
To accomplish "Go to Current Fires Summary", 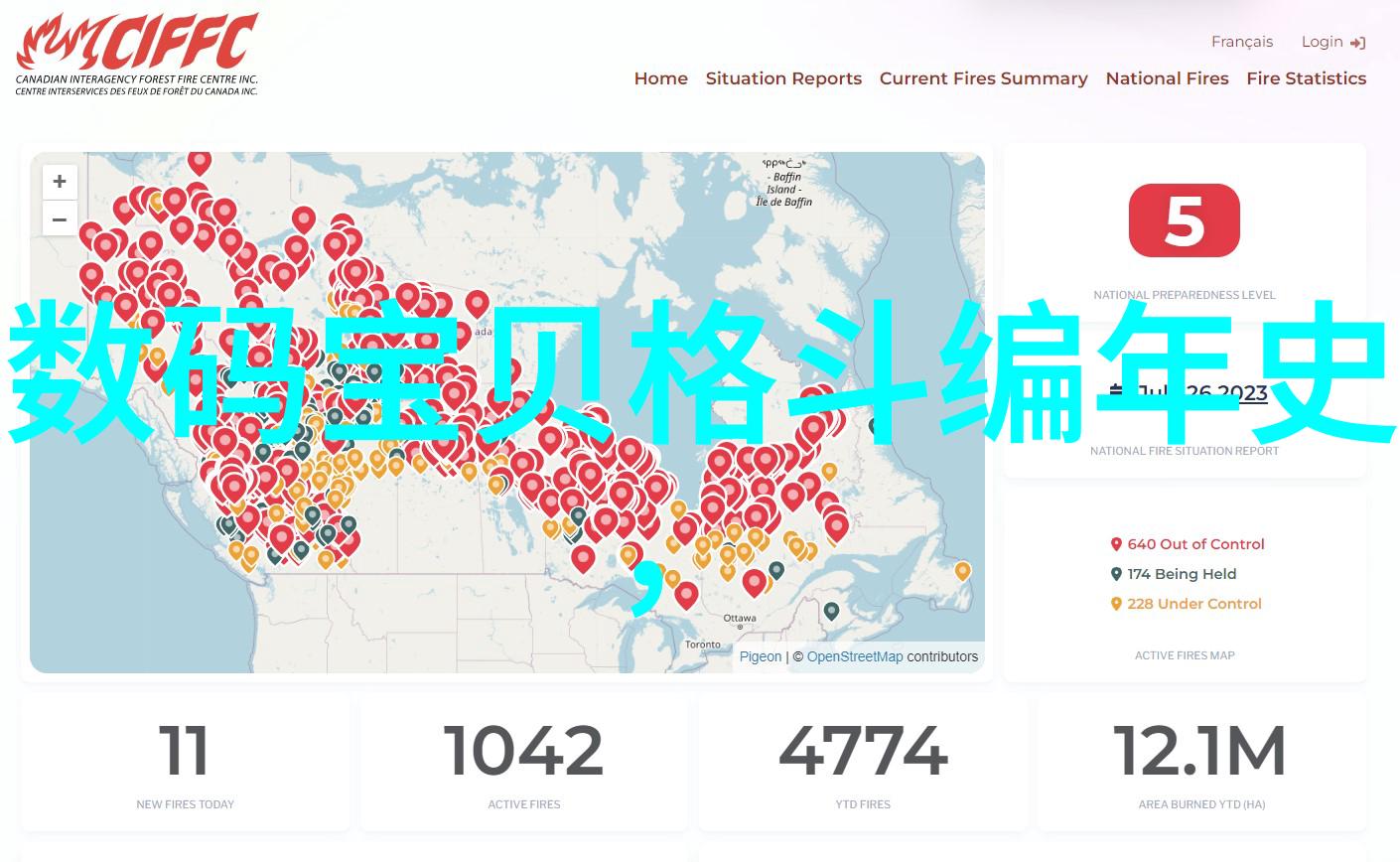I will click(983, 78).
